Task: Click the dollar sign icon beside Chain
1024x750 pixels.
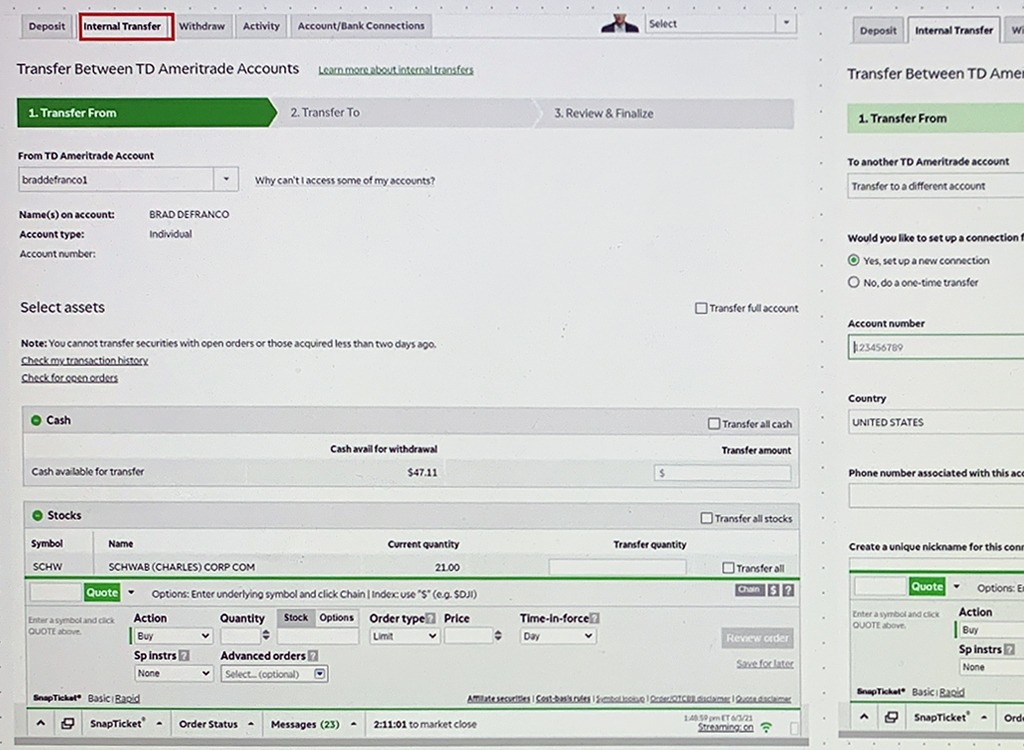Action: (773, 591)
